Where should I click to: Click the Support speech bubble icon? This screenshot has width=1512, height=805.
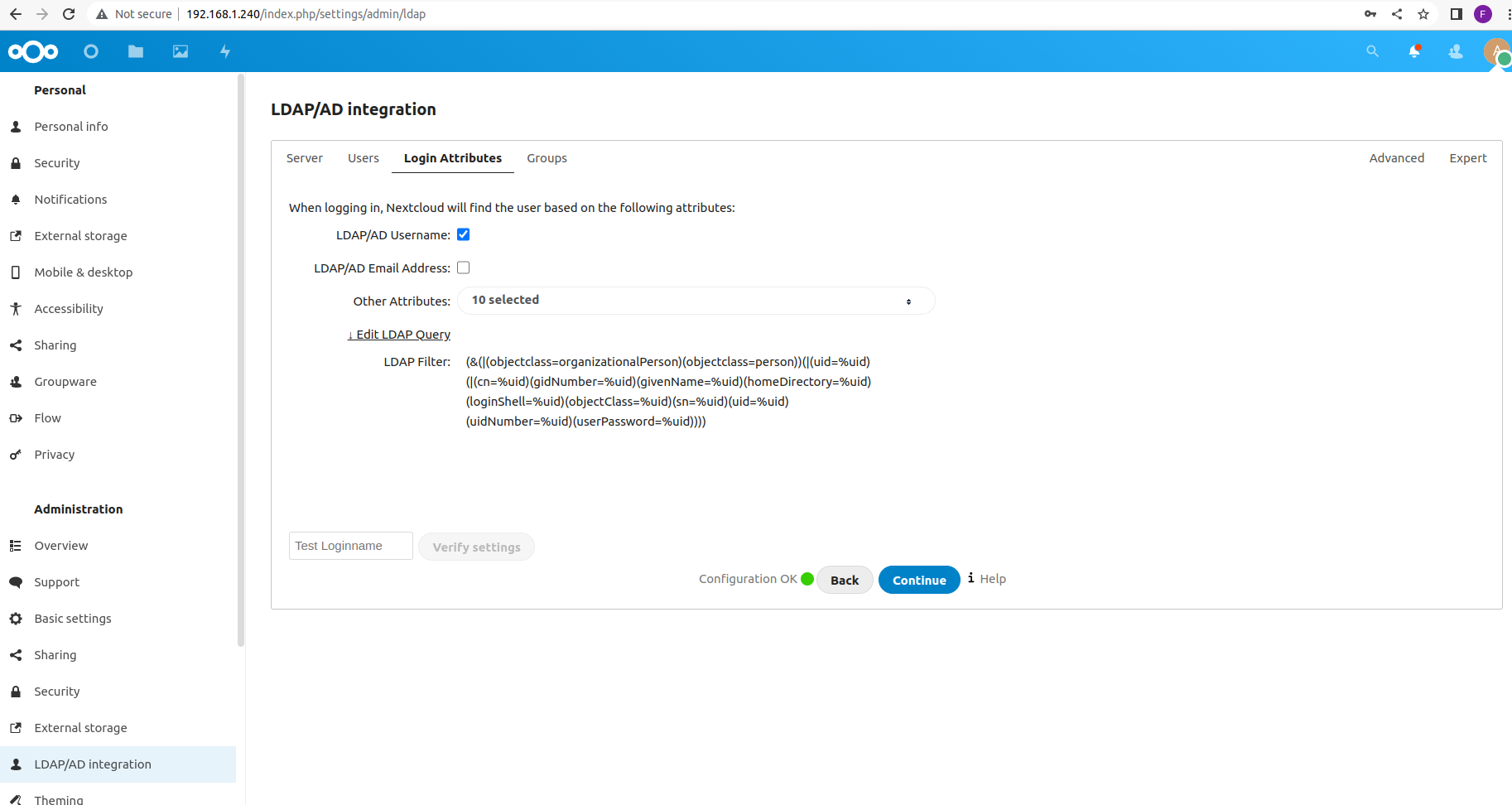16,582
